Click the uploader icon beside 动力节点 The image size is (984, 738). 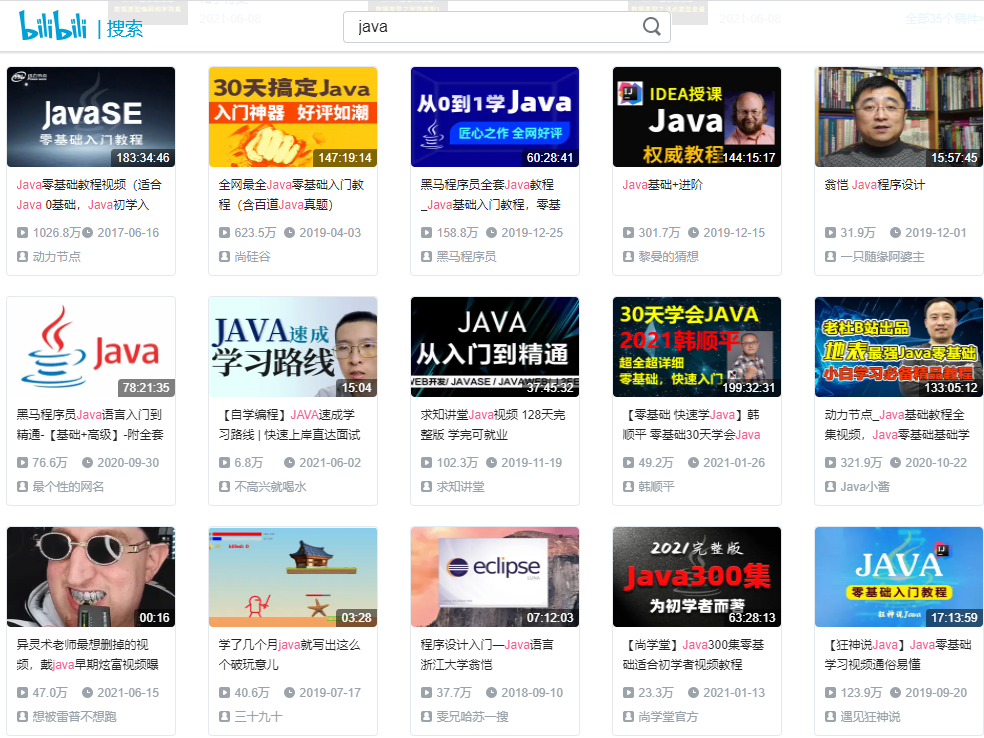pyautogui.click(x=23, y=257)
